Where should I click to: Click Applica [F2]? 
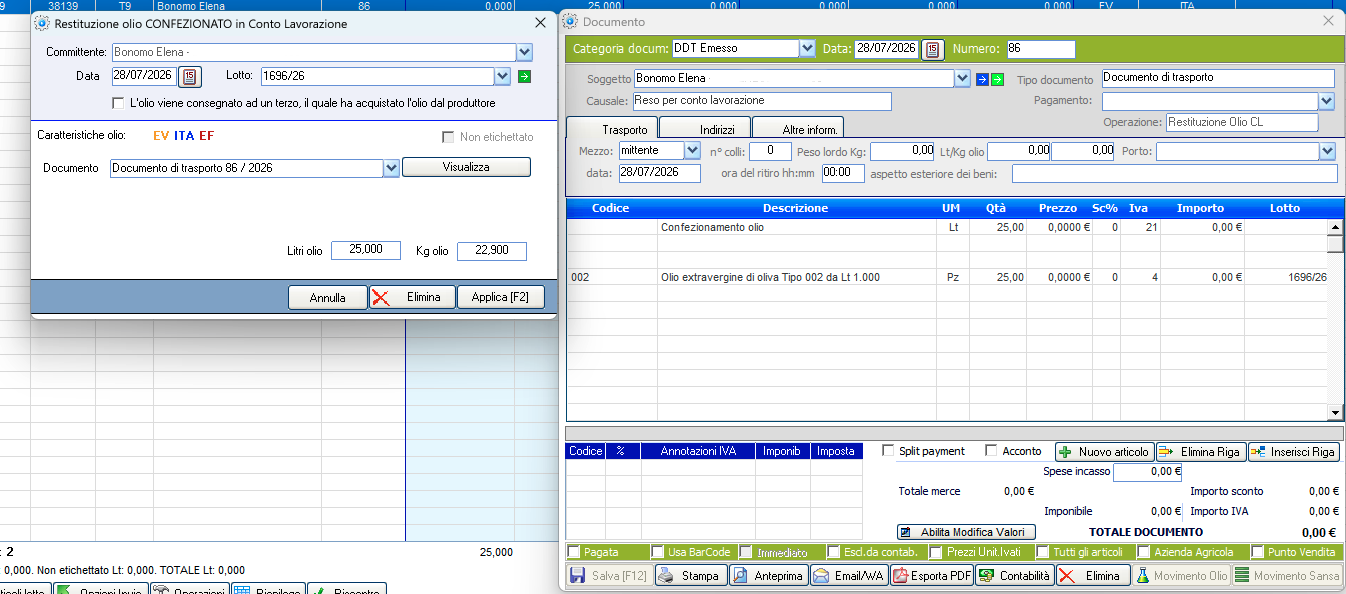tap(500, 297)
